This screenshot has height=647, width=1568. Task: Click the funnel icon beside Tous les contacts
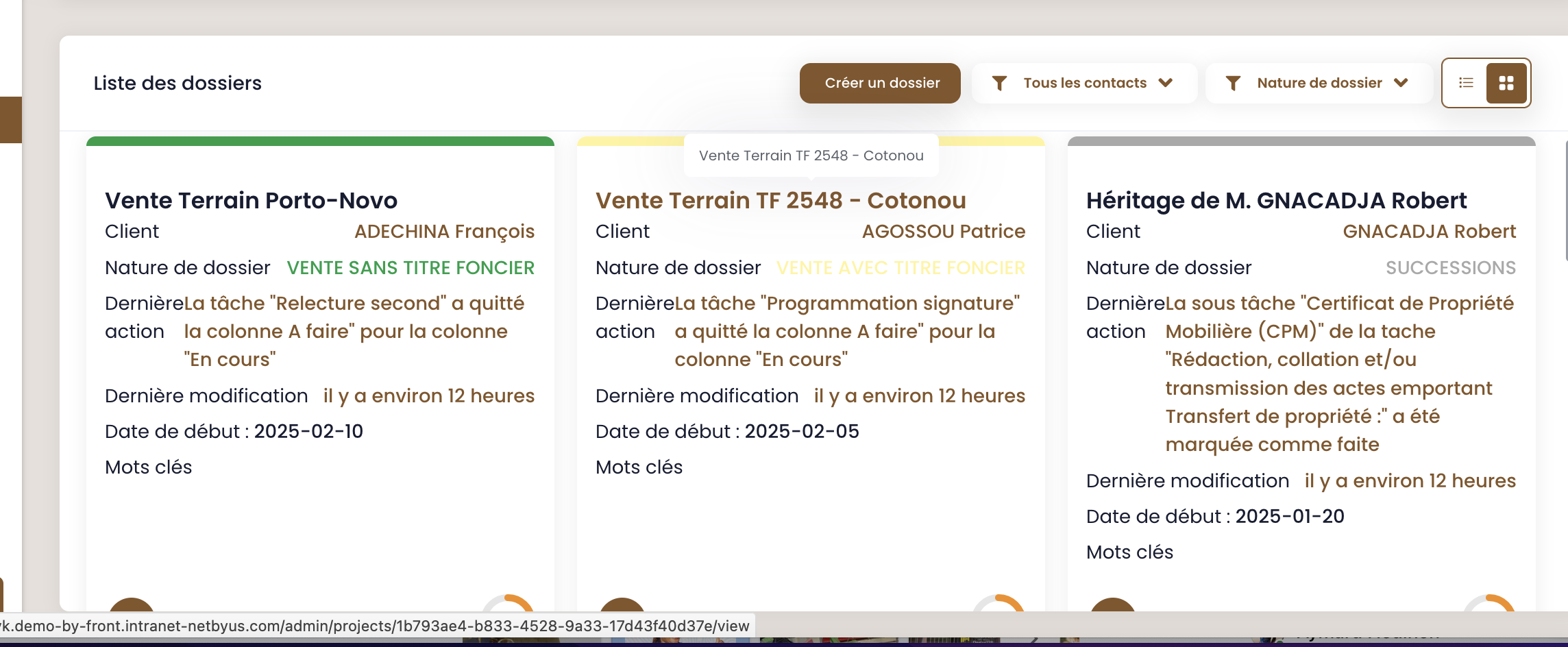coord(1000,83)
